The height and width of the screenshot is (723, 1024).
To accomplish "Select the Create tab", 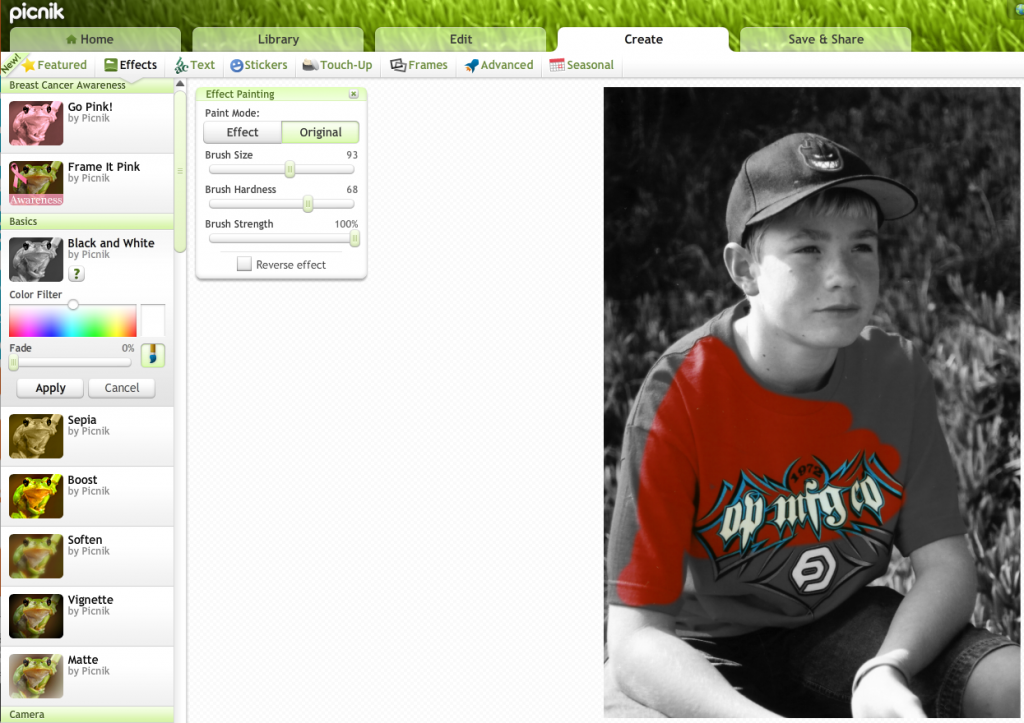I will click(643, 39).
